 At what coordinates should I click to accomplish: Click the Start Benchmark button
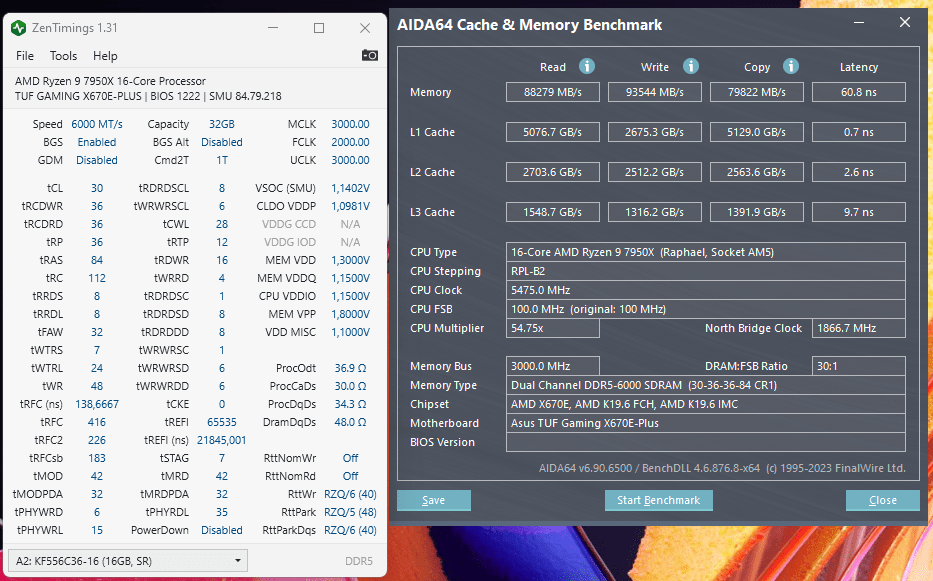(658, 500)
